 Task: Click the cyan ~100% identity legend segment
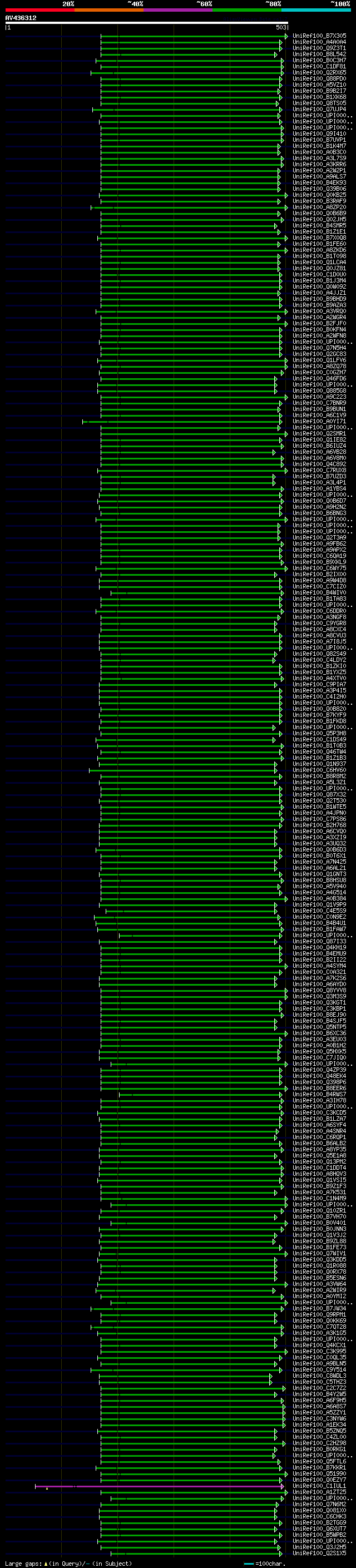[316, 10]
